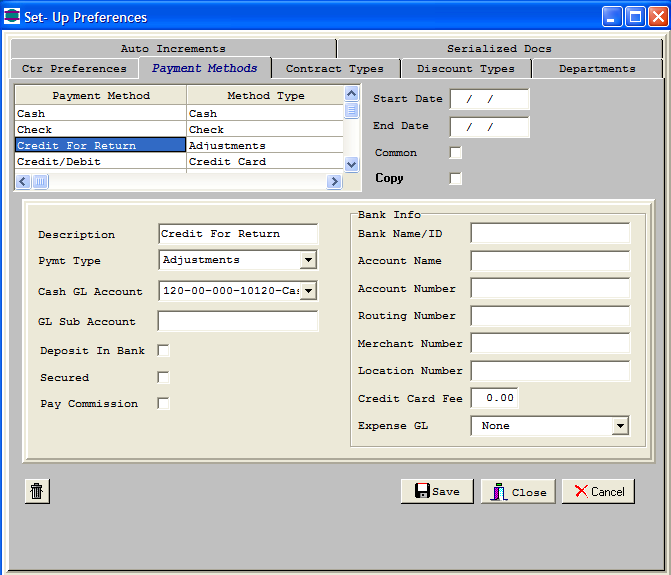Check the Pay Commission option
Image resolution: width=671 pixels, height=575 pixels.
[x=163, y=404]
